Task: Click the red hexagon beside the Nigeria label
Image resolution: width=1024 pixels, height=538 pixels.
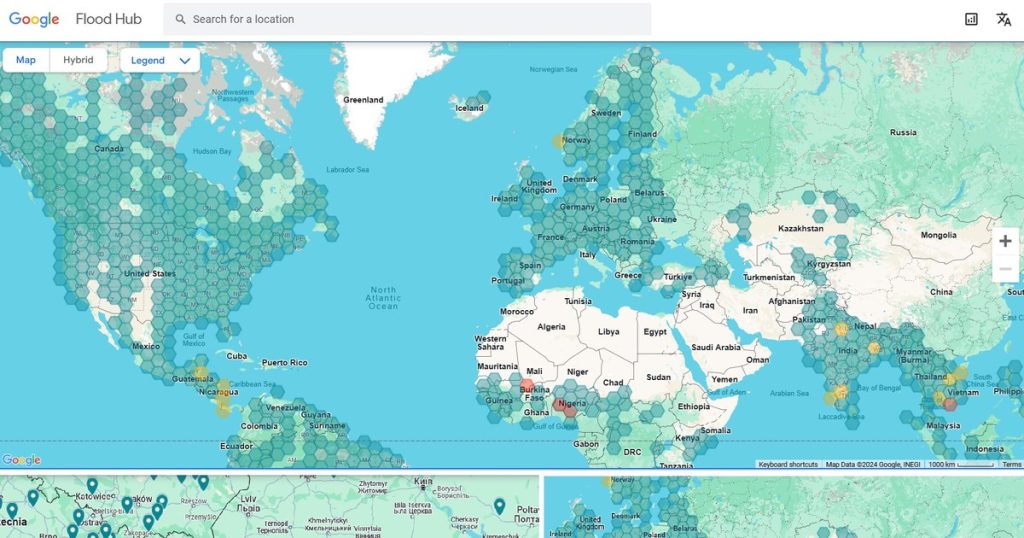Action: pos(560,405)
